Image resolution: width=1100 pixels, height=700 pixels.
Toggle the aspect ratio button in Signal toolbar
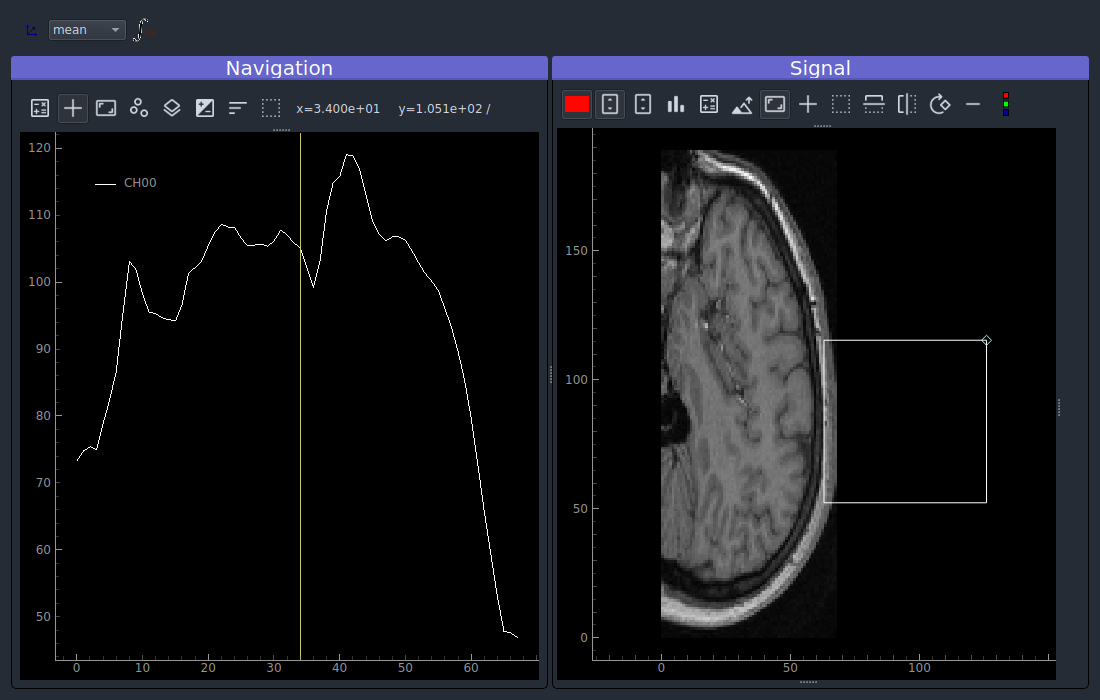775,105
